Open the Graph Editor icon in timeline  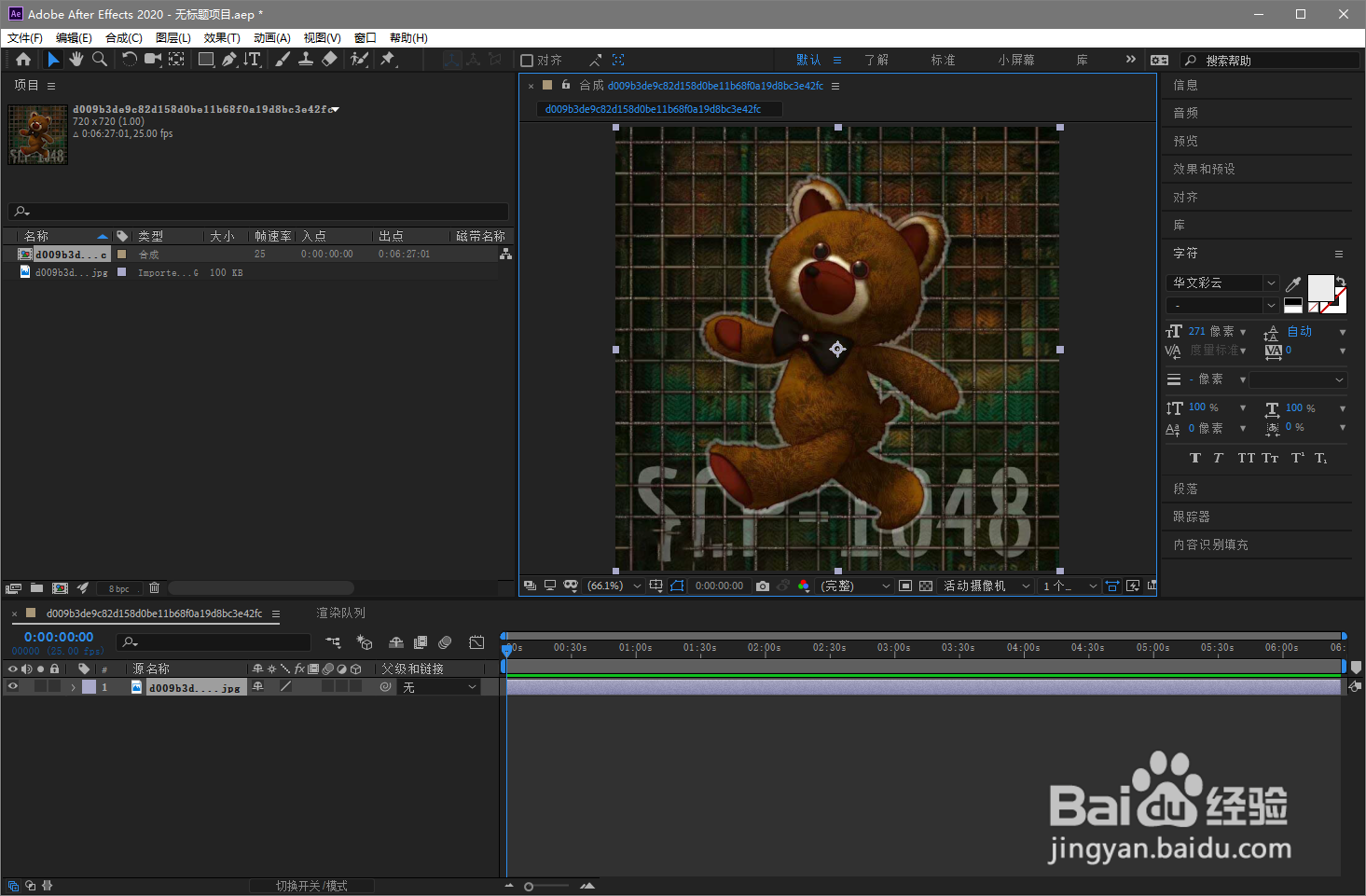coord(476,642)
